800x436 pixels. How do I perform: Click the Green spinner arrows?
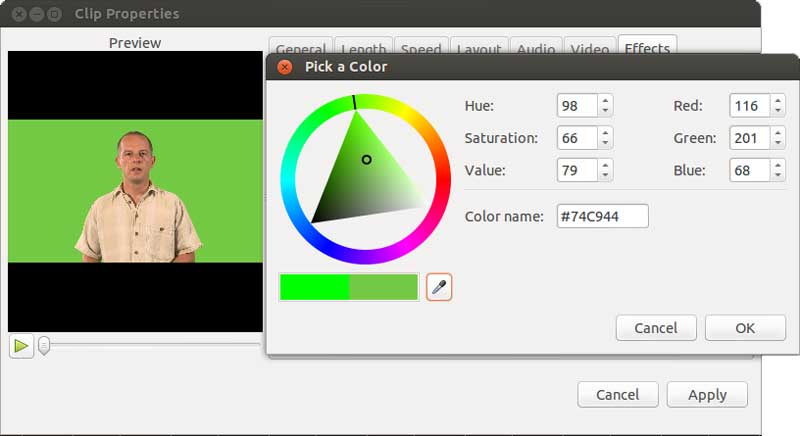click(777, 138)
